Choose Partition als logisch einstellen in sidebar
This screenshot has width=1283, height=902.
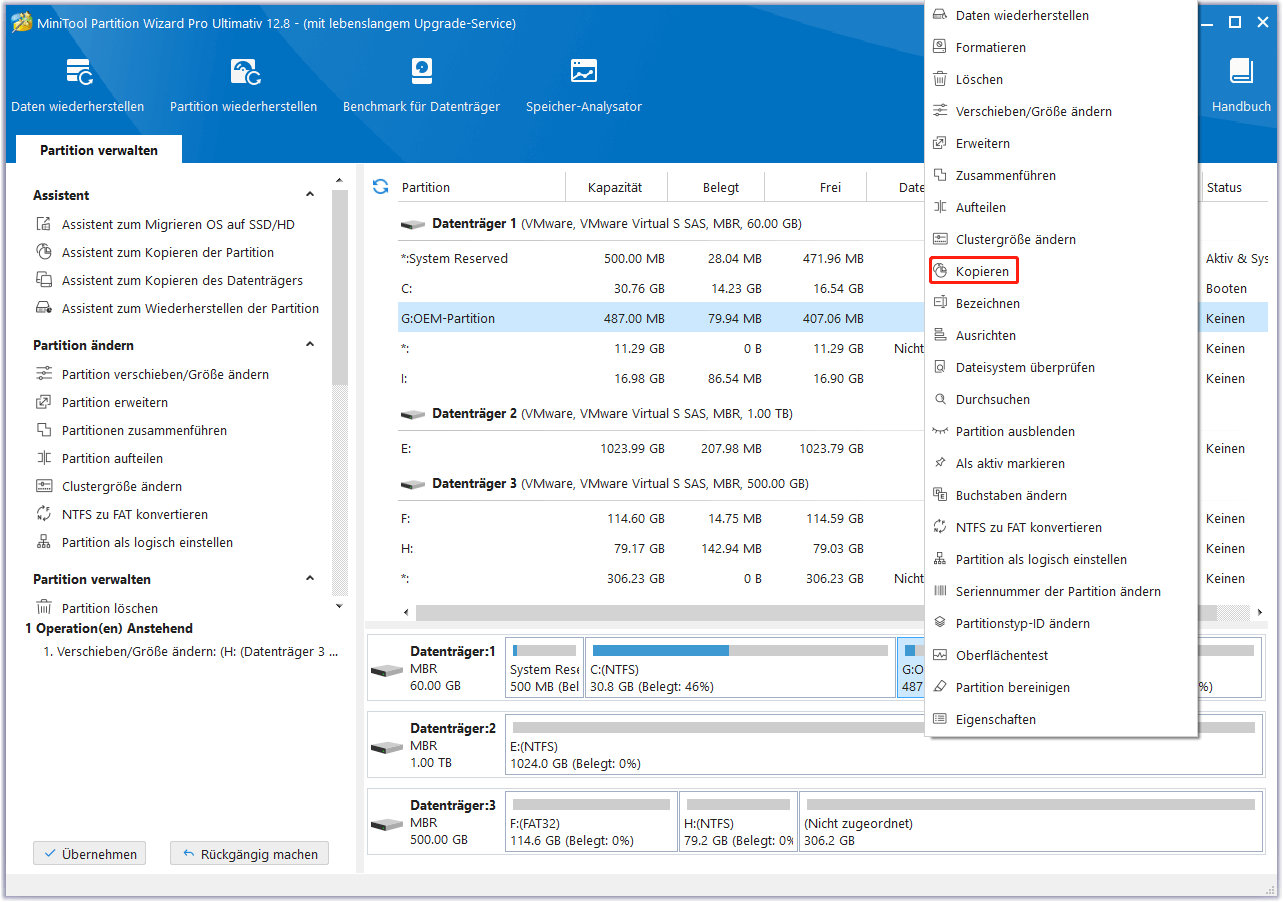147,543
